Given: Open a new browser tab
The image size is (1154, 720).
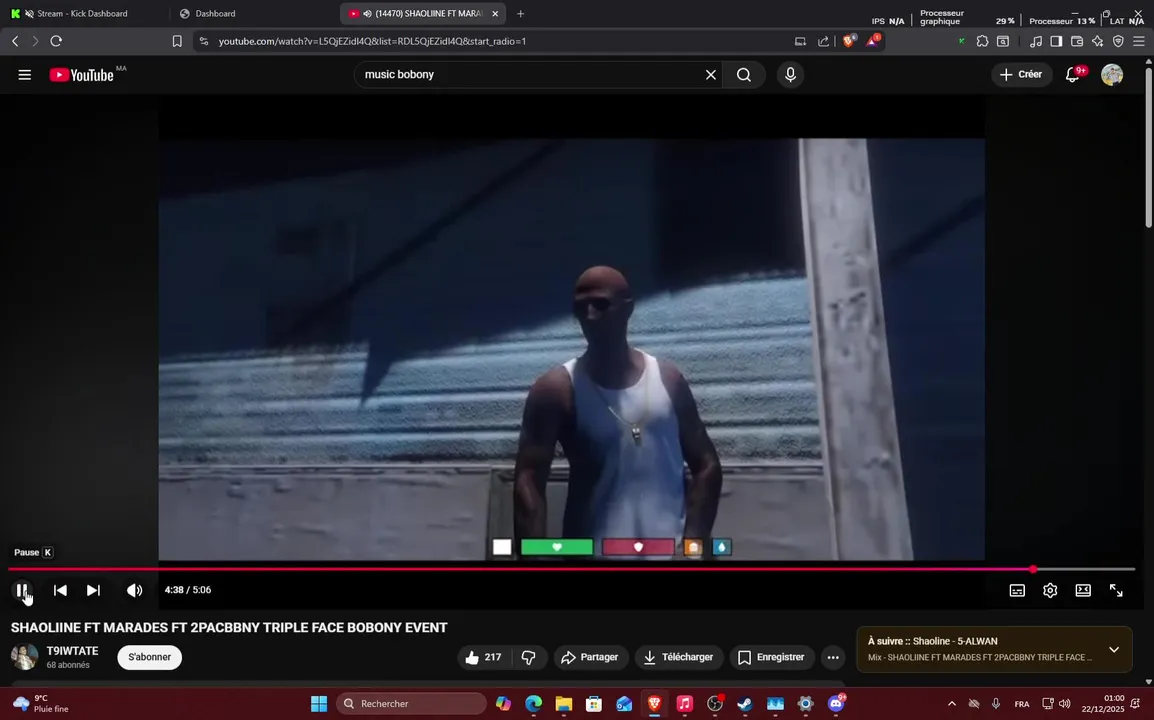Looking at the screenshot, I should 520,13.
